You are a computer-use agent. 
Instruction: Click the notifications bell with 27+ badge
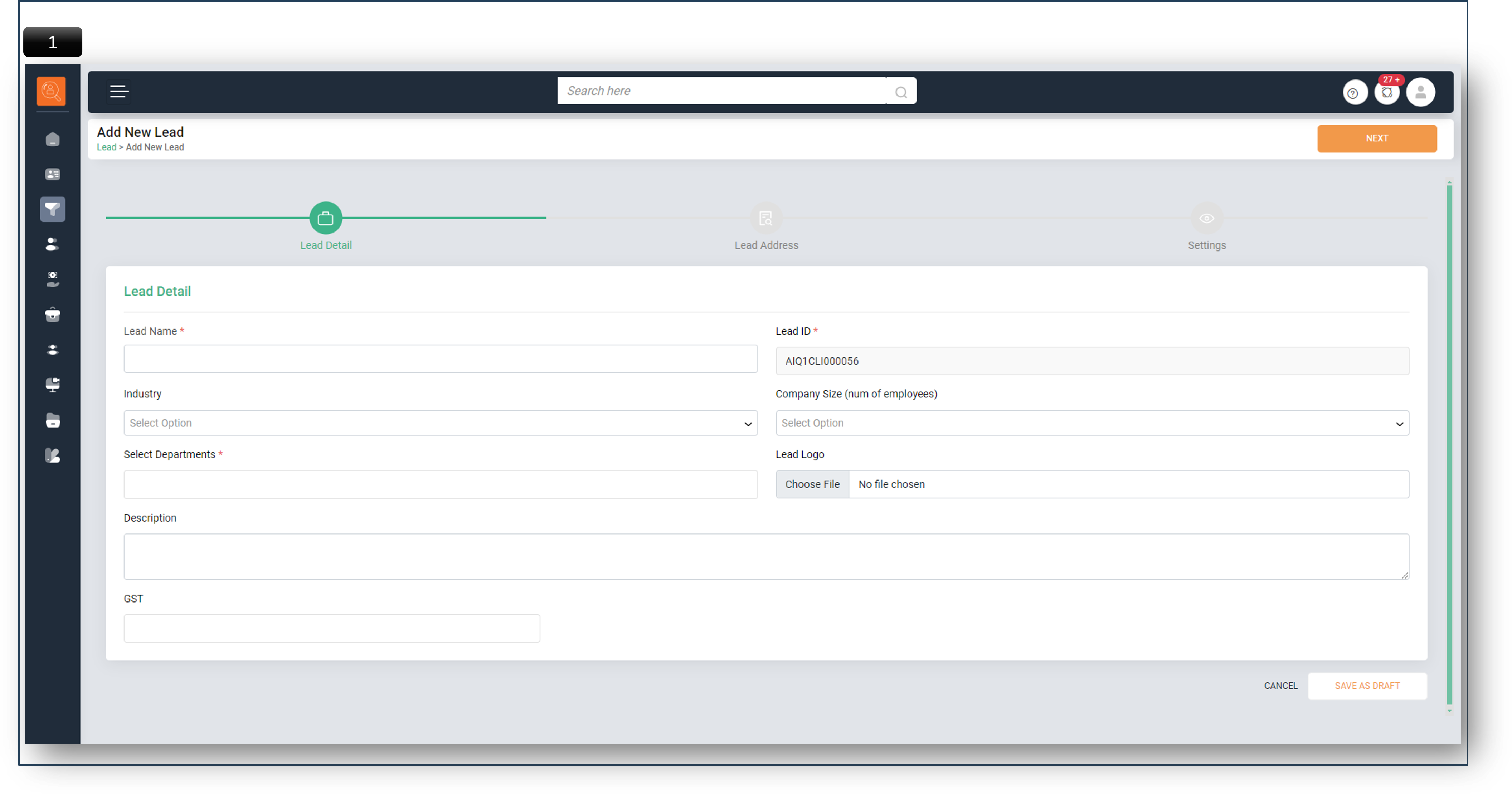tap(1387, 93)
